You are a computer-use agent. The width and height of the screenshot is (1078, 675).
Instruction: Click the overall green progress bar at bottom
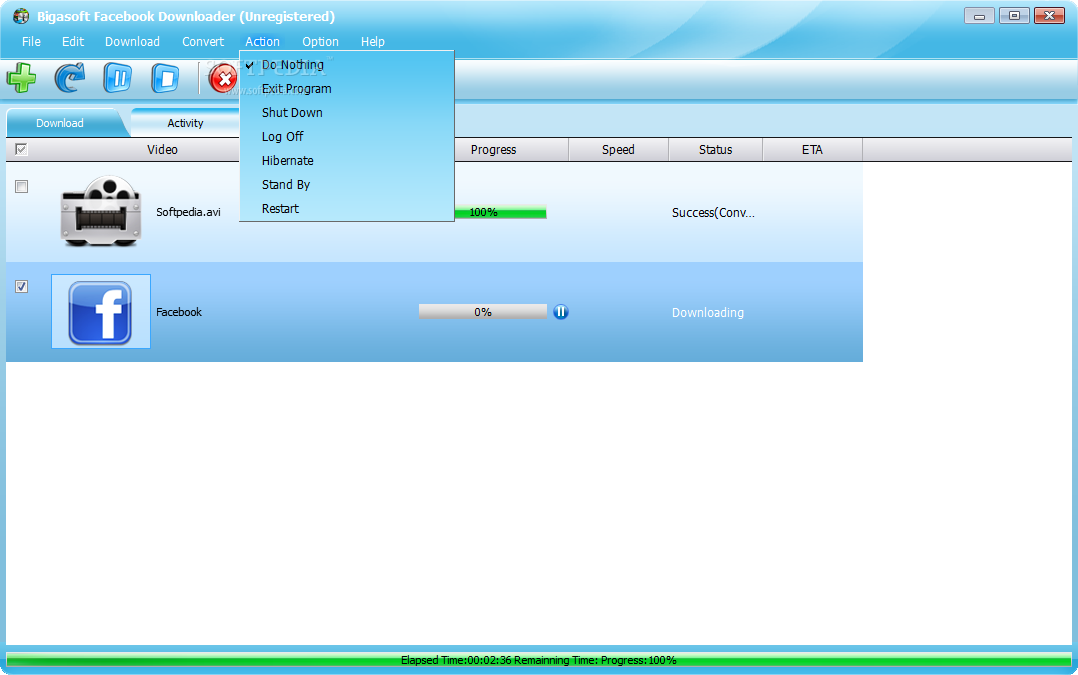[x=539, y=660]
